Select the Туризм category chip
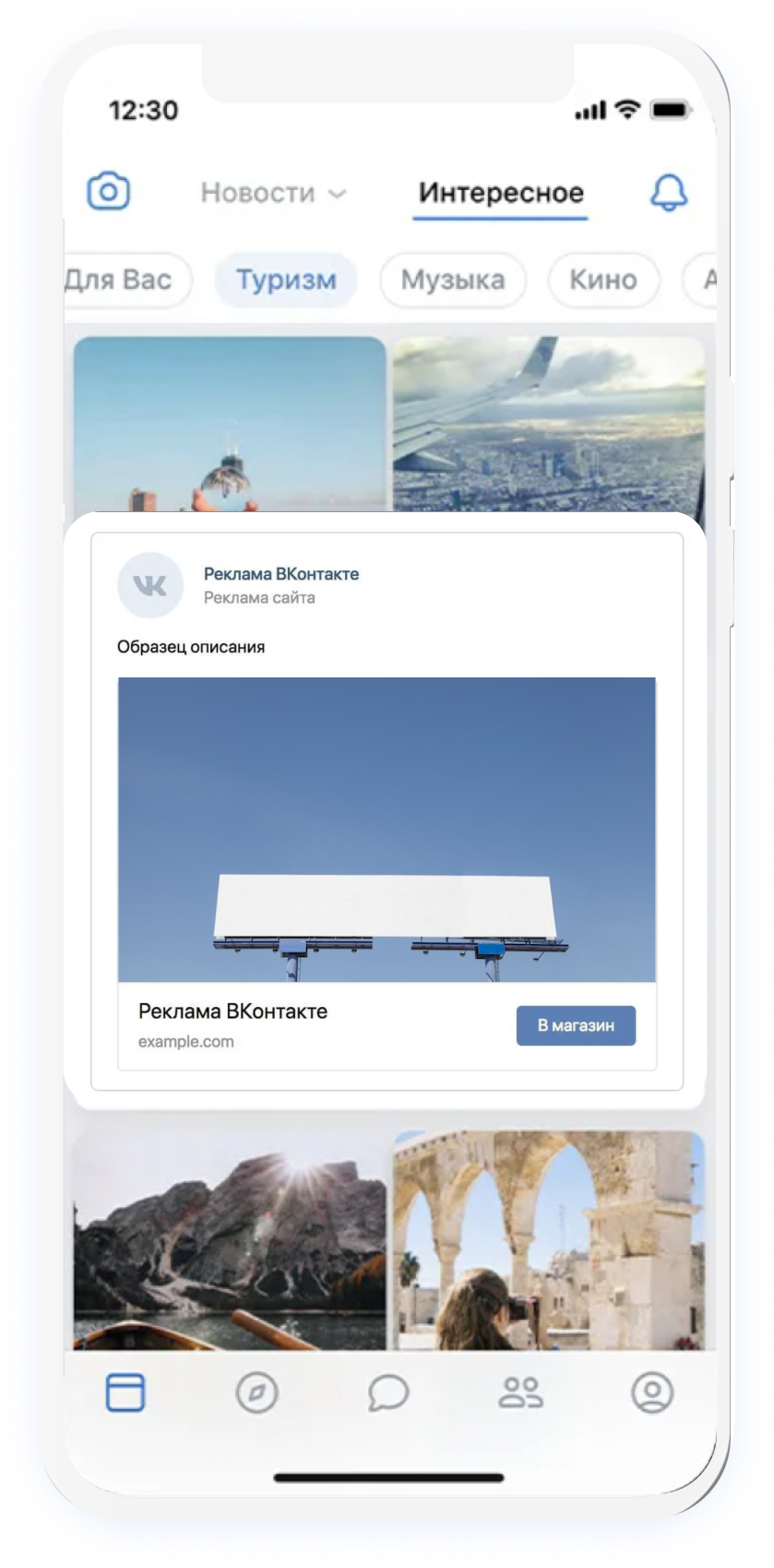 pos(286,280)
